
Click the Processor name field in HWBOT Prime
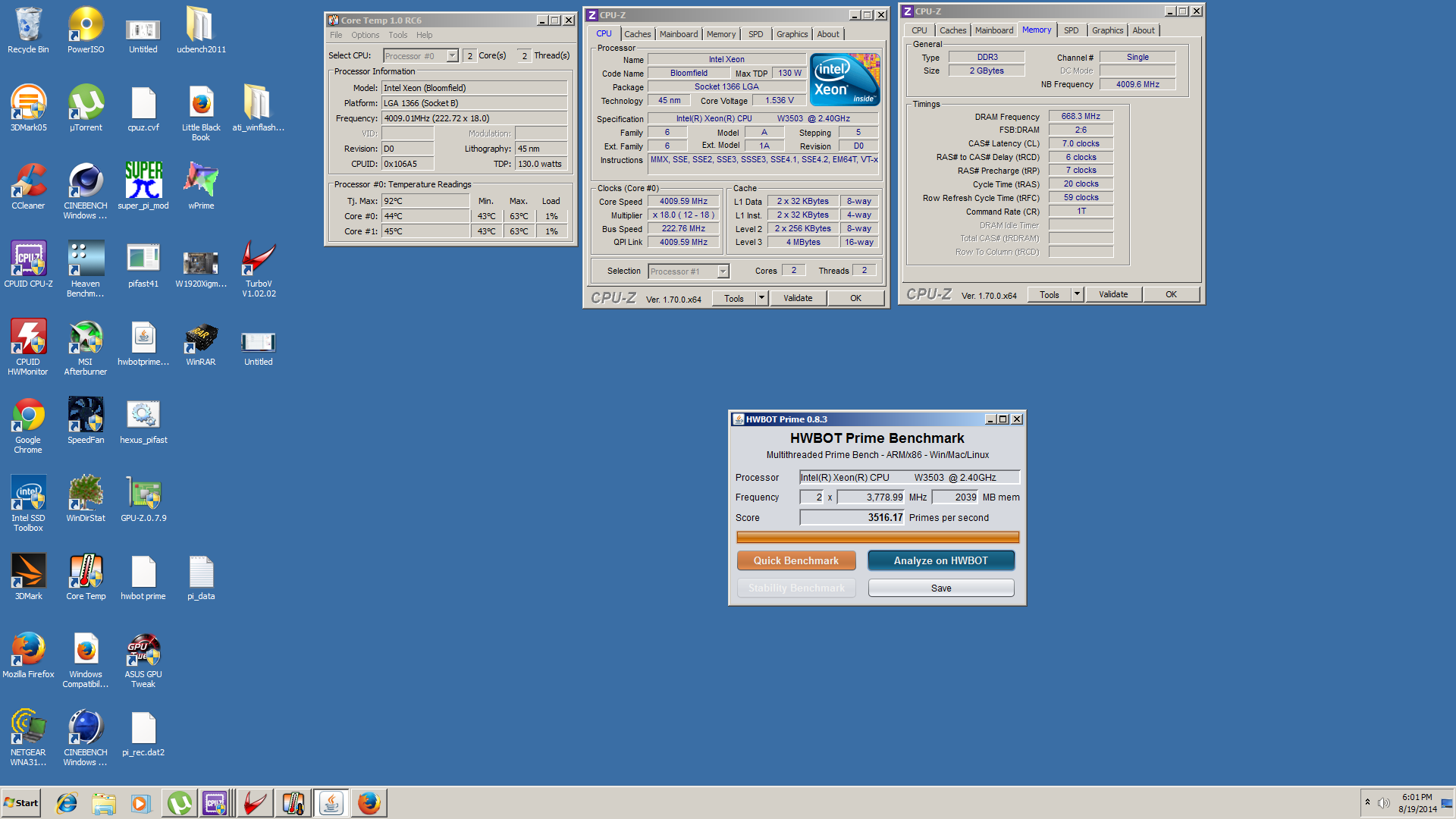[x=910, y=477]
